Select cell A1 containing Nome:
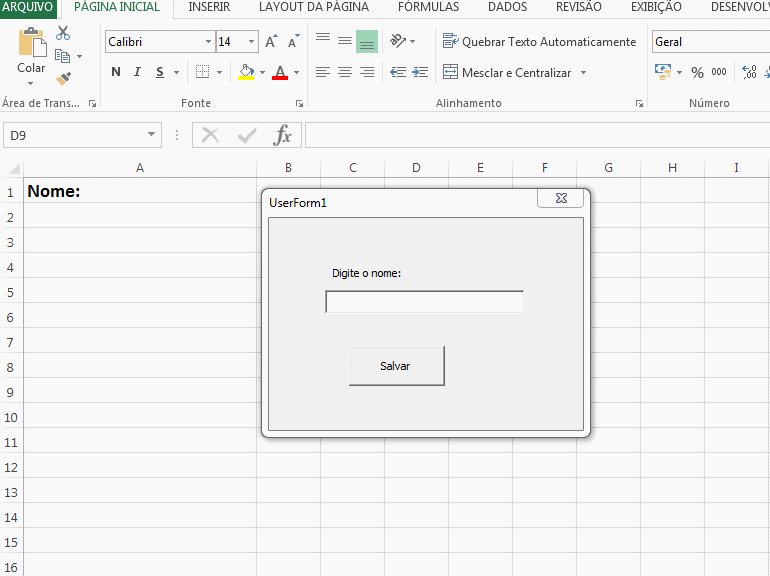Viewport: 770px width, 576px height. 140,191
